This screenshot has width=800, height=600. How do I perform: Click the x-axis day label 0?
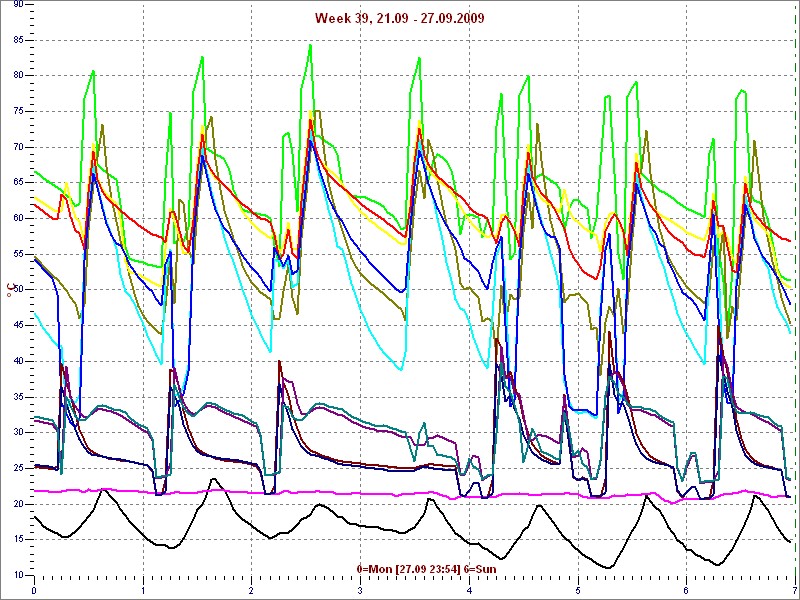[34, 591]
